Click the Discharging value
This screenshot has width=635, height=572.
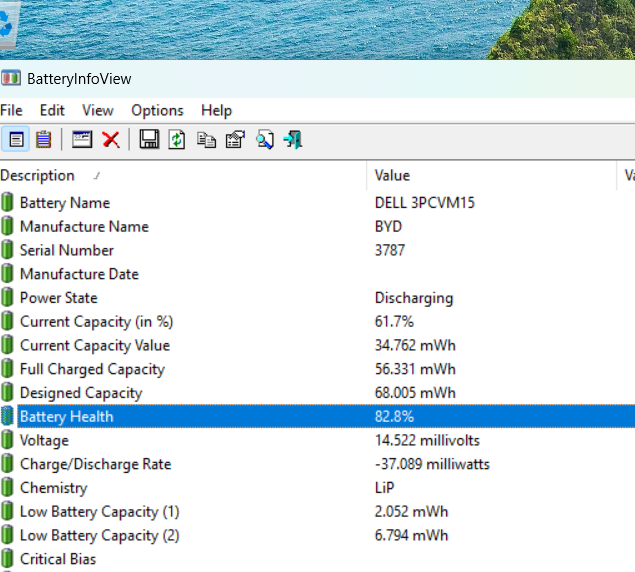(x=414, y=298)
